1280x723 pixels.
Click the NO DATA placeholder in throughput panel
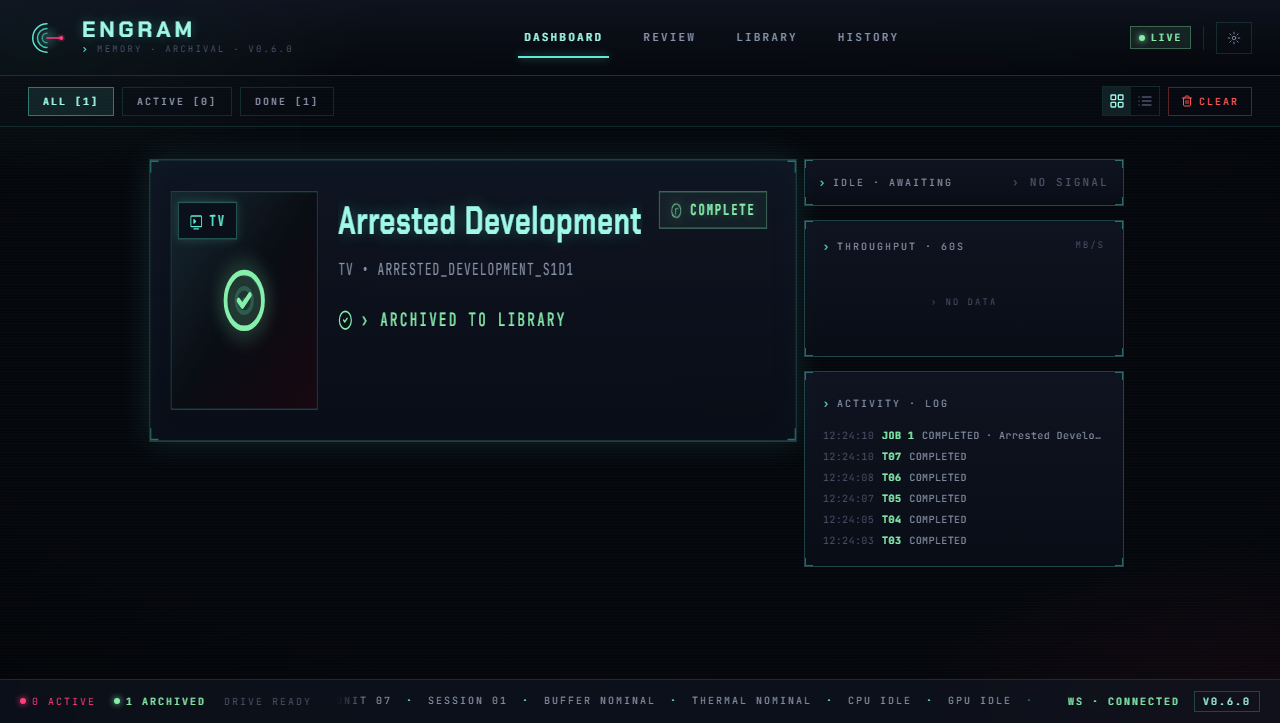[964, 302]
